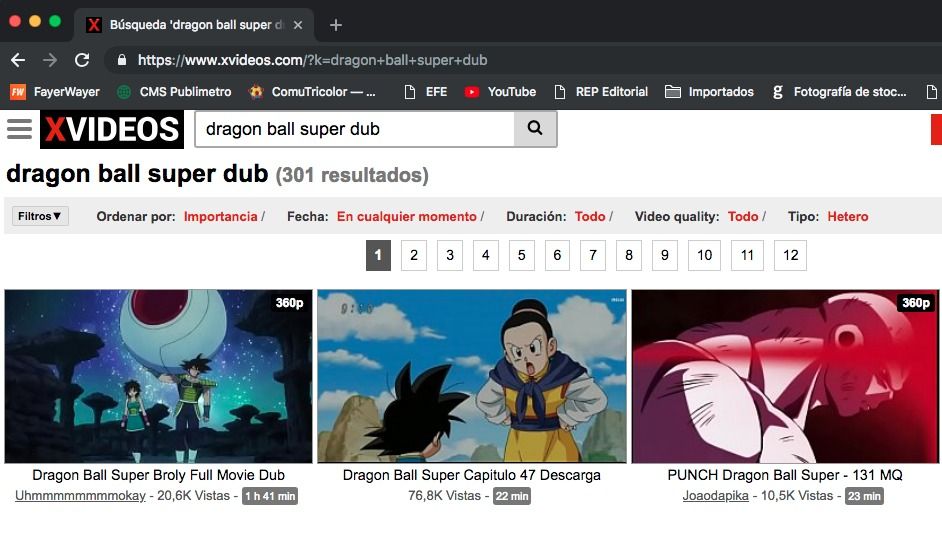Open the FayerWayer bookmark
This screenshot has width=942, height=539.
pyautogui.click(x=55, y=92)
